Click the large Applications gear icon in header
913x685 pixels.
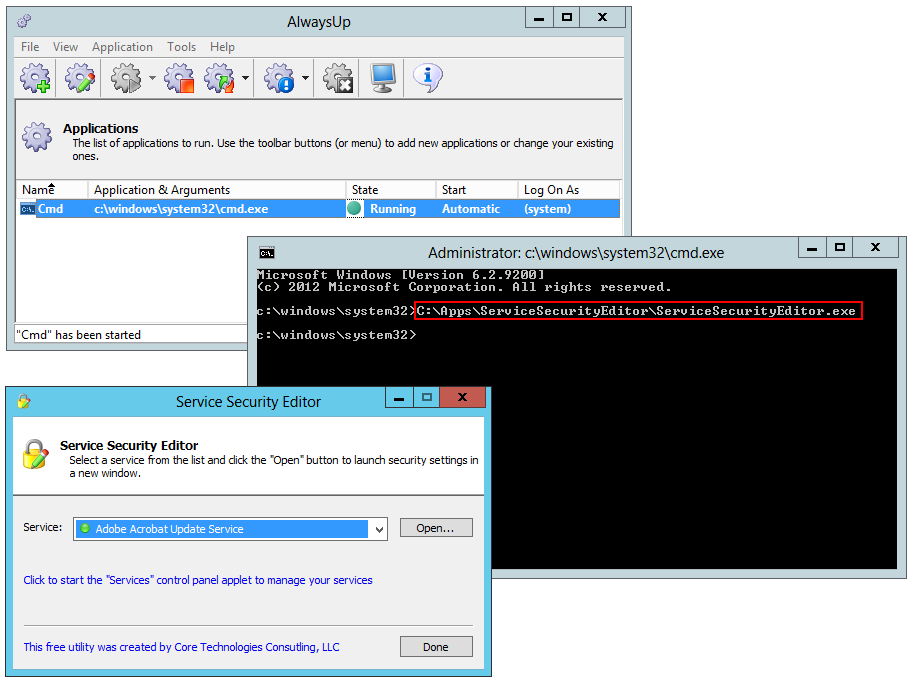37,137
